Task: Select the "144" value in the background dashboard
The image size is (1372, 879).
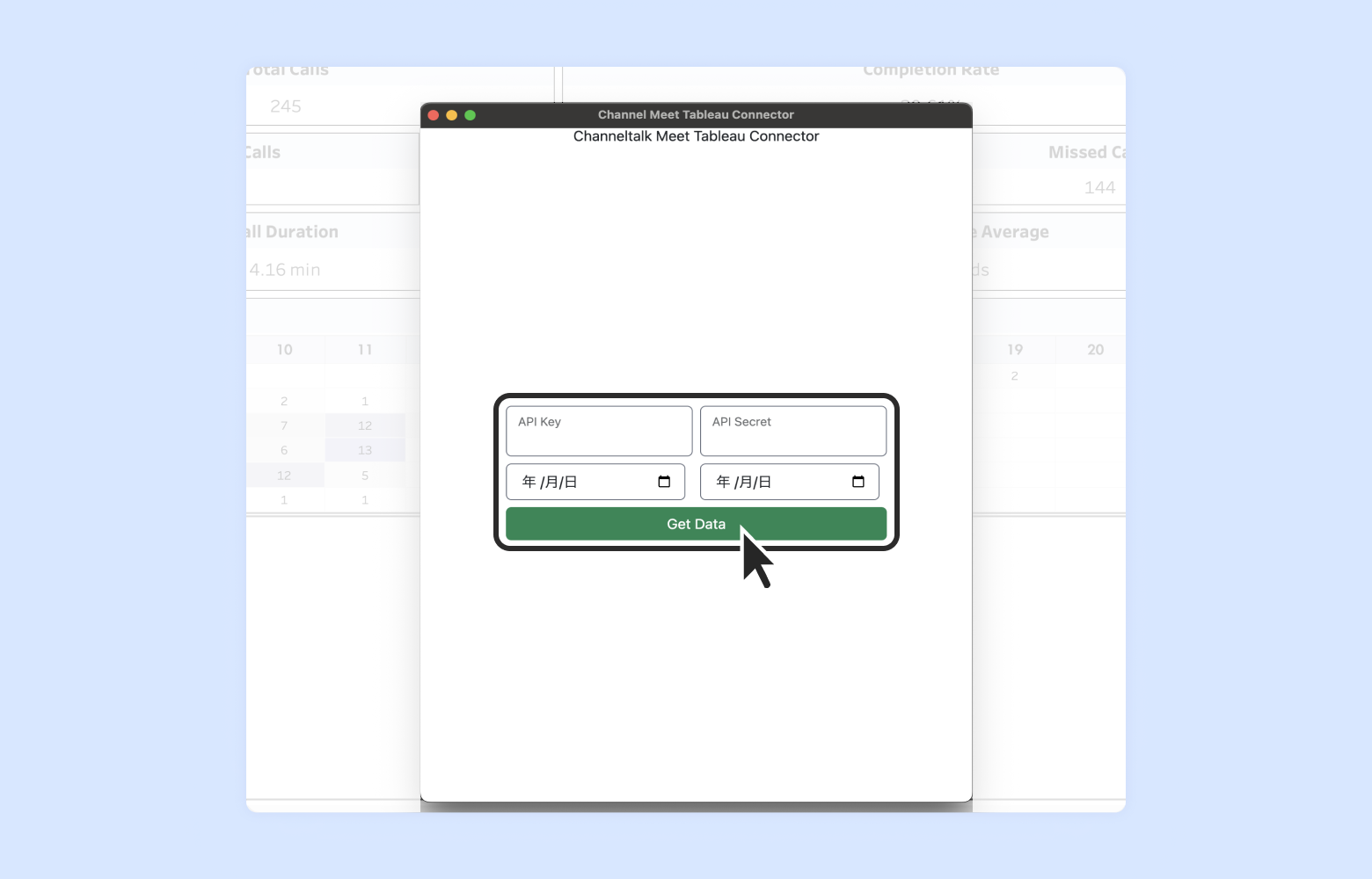Action: point(1099,187)
